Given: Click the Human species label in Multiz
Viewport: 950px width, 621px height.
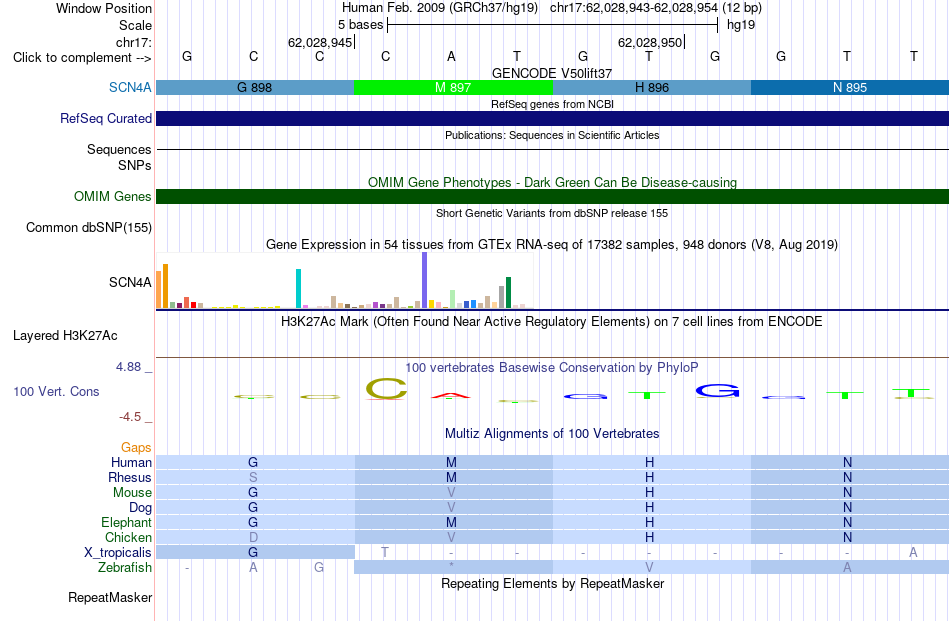Looking at the screenshot, I should pyautogui.click(x=131, y=462).
